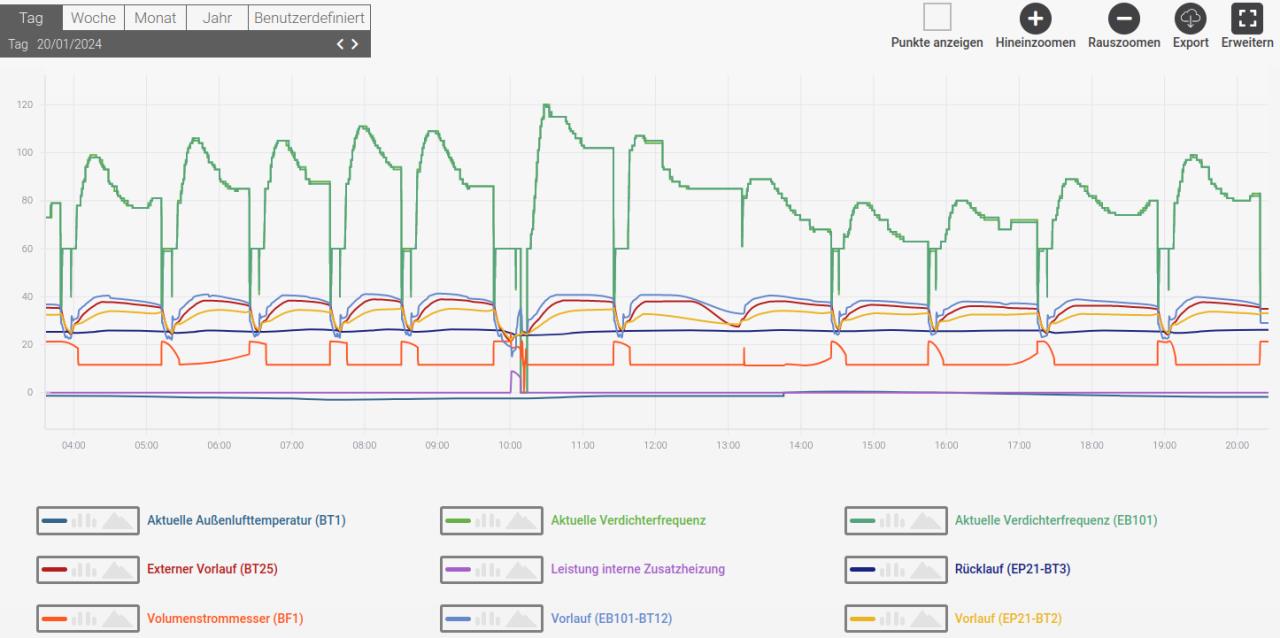Select bar chart style for Vorlauf (EP21-BT2)

[893, 618]
